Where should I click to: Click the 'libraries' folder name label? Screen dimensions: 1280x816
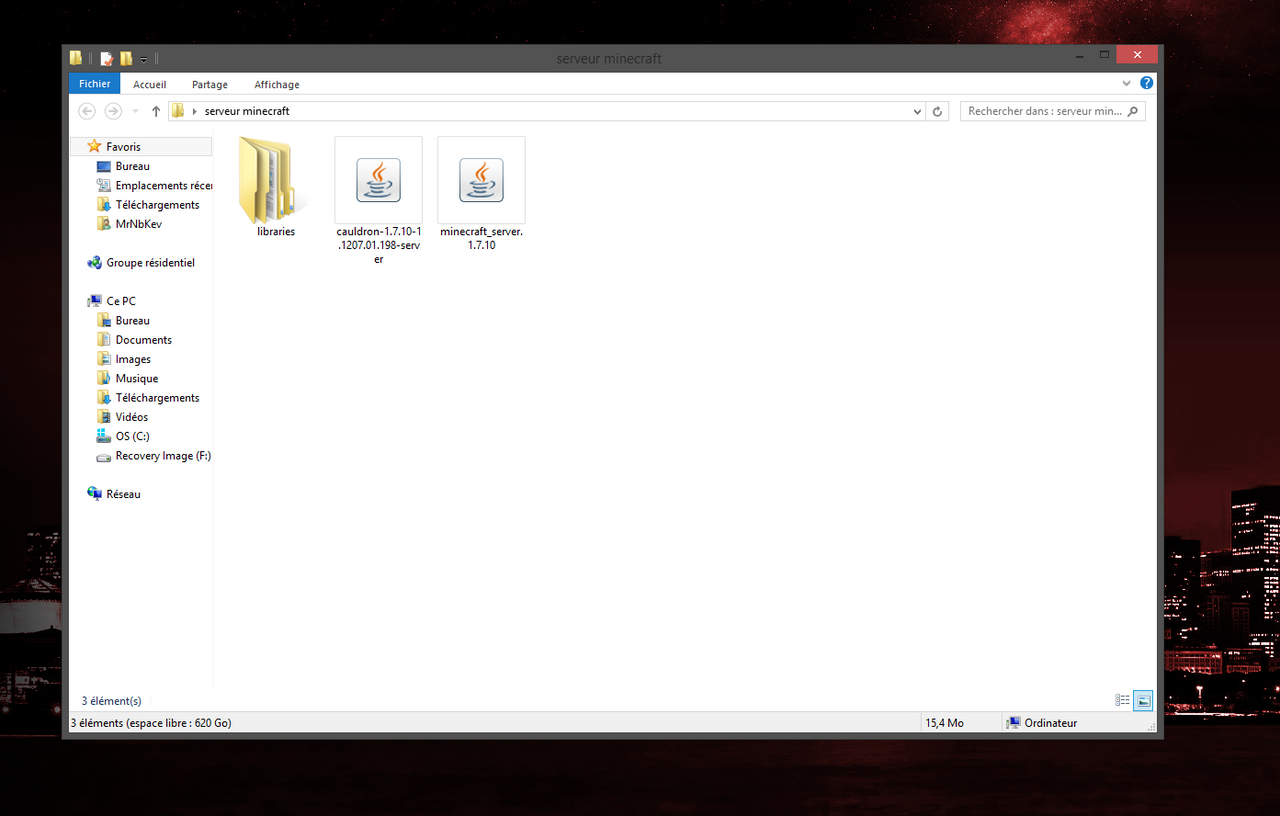tap(276, 232)
